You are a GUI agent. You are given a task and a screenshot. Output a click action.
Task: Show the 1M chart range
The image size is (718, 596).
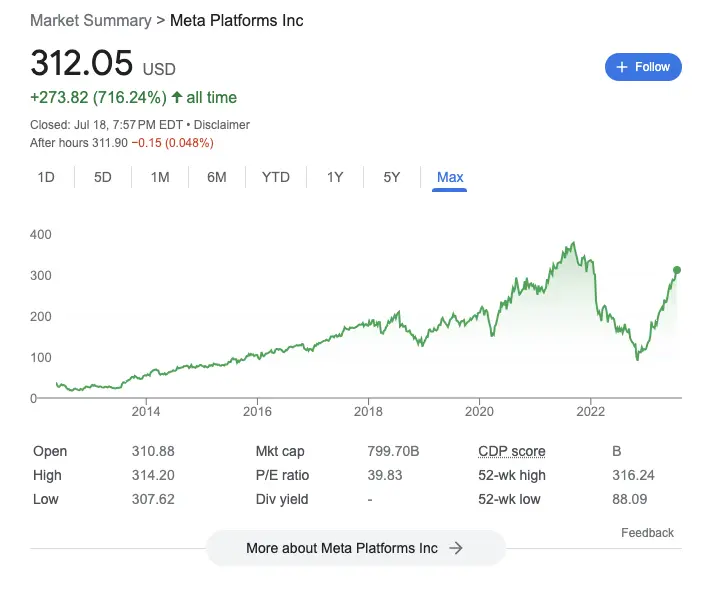[x=160, y=177]
